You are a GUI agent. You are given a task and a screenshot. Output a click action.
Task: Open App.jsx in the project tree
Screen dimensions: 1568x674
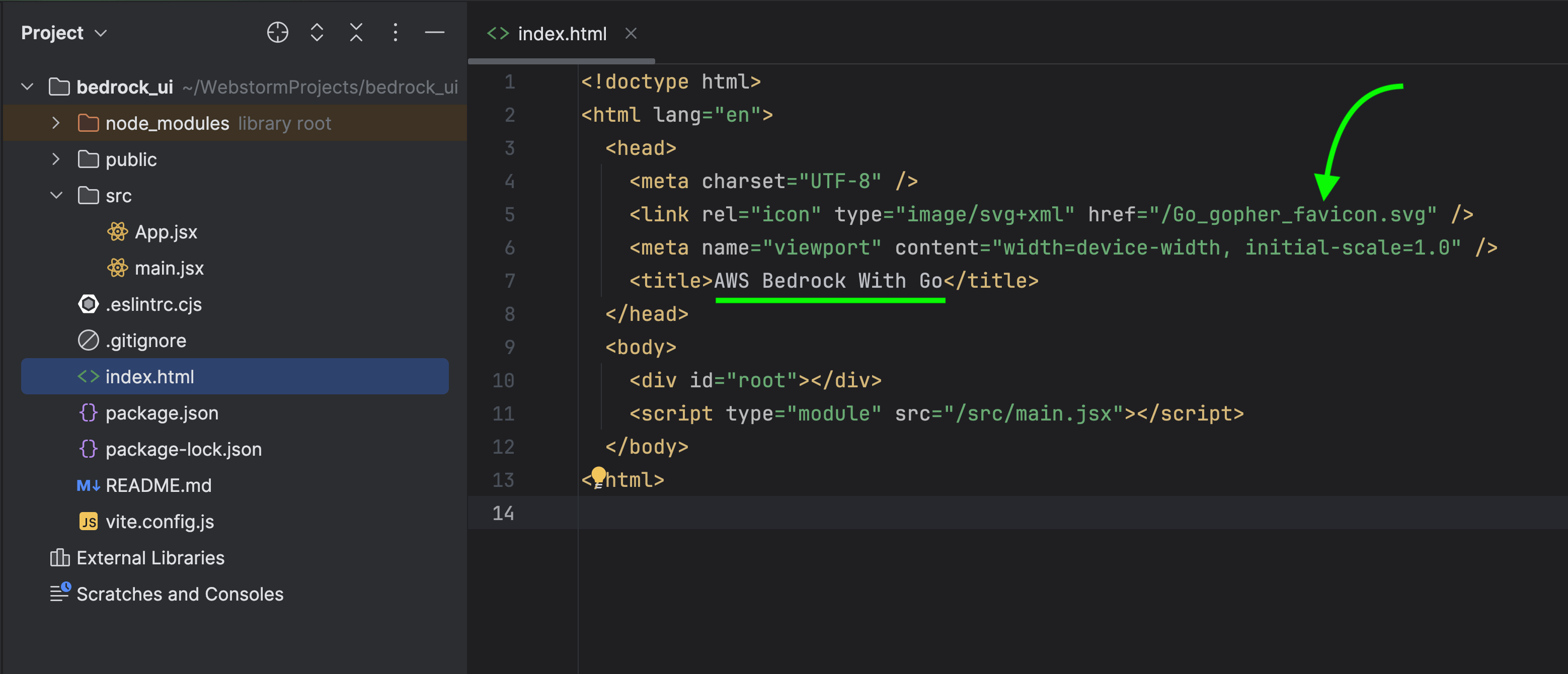tap(166, 232)
